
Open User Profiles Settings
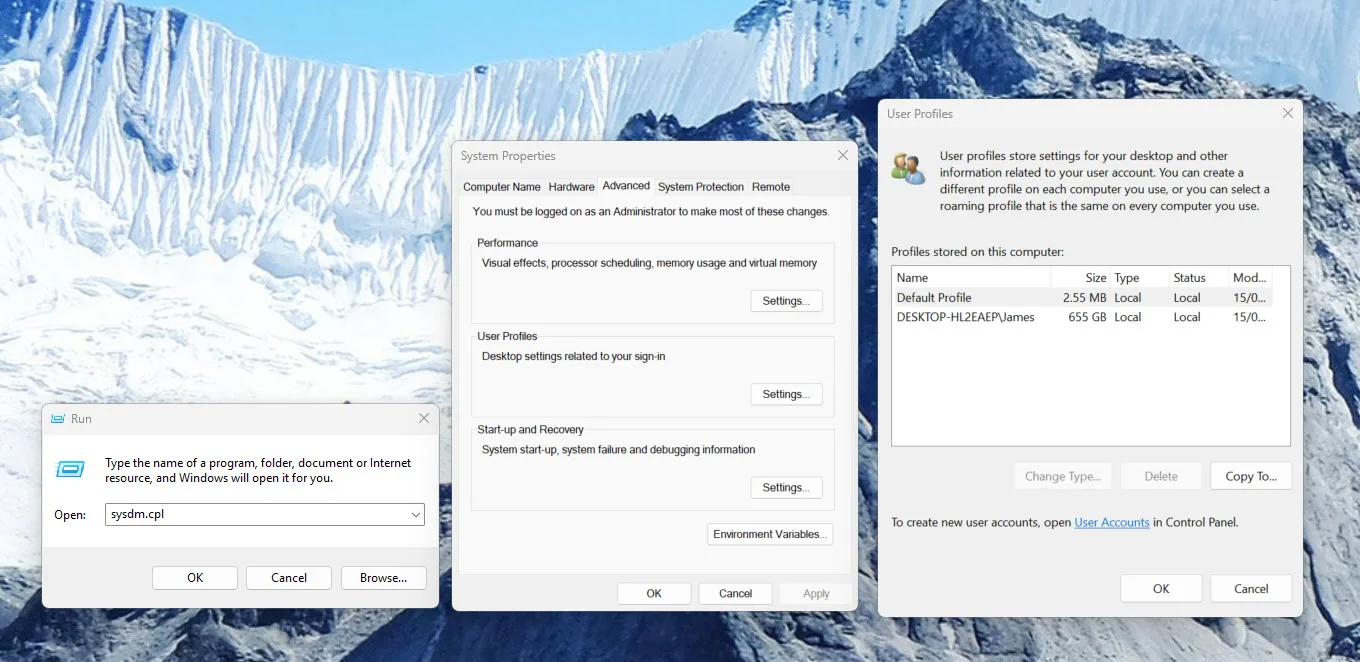point(786,393)
